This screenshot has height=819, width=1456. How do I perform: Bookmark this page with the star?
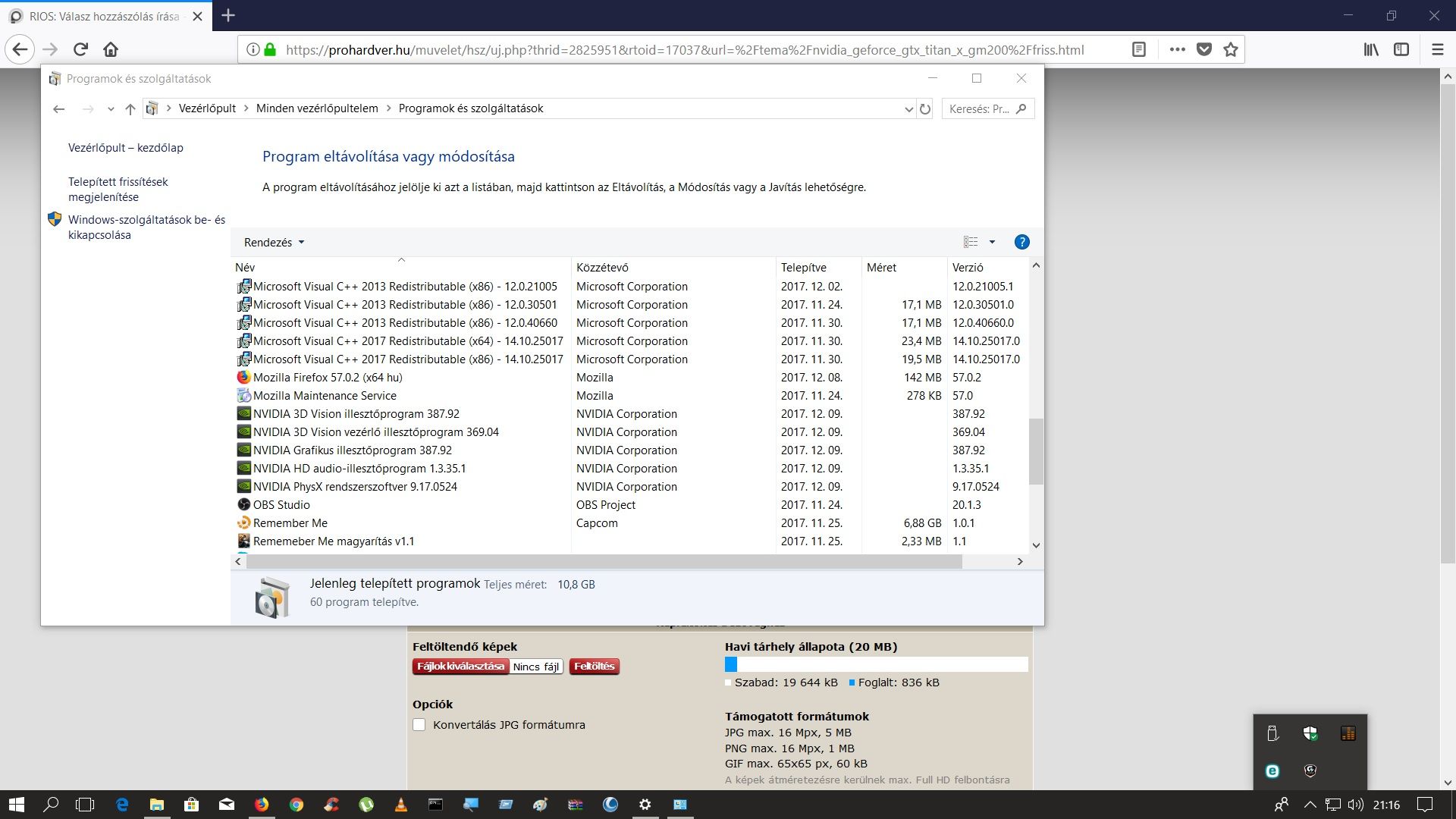[x=1230, y=50]
